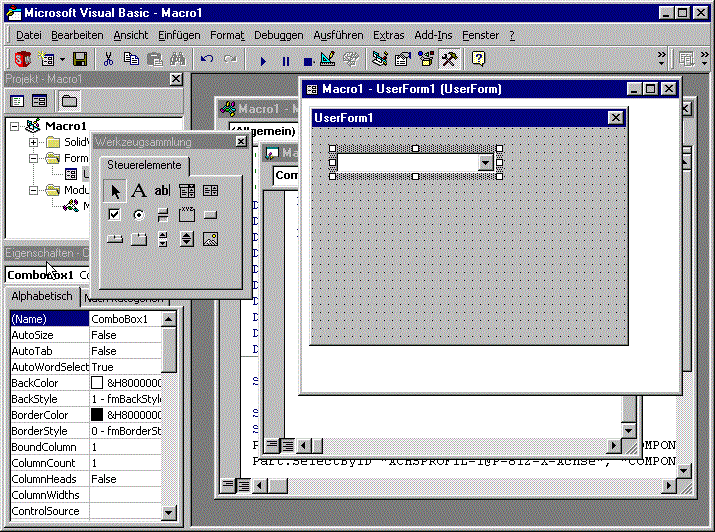
Task: Open the ComboBox1 dropdown on UserForm1
Action: point(485,163)
